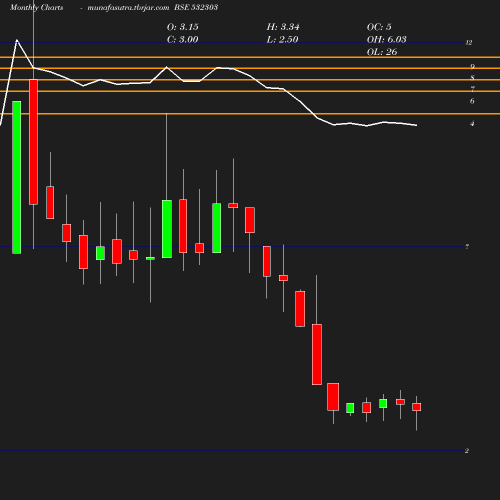Click the last red candlestick on the chart
500x500 pixels.
tap(417, 407)
